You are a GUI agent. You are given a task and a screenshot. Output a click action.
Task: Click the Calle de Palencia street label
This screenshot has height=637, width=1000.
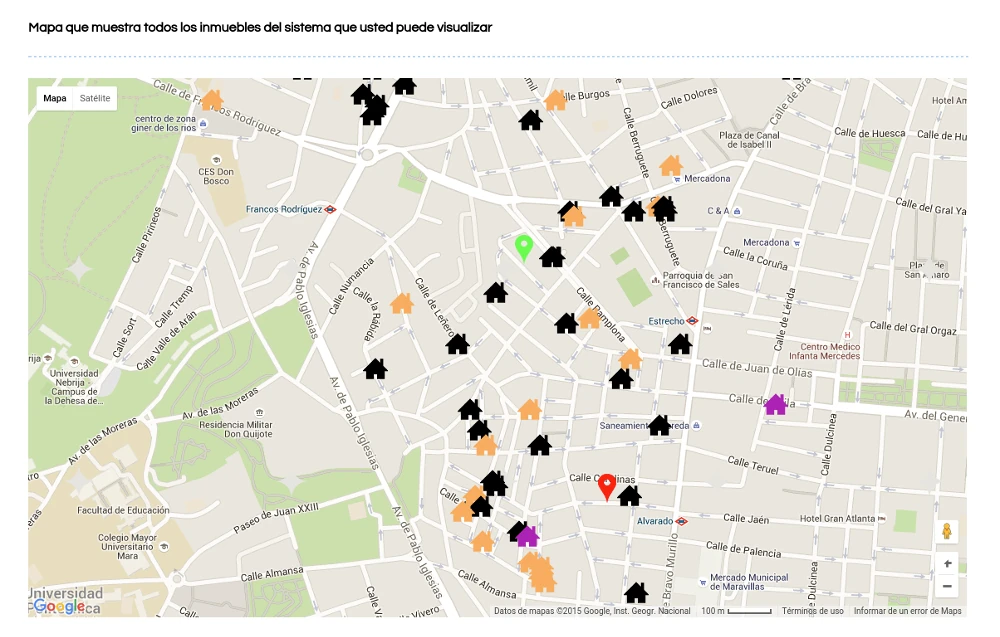click(x=743, y=549)
